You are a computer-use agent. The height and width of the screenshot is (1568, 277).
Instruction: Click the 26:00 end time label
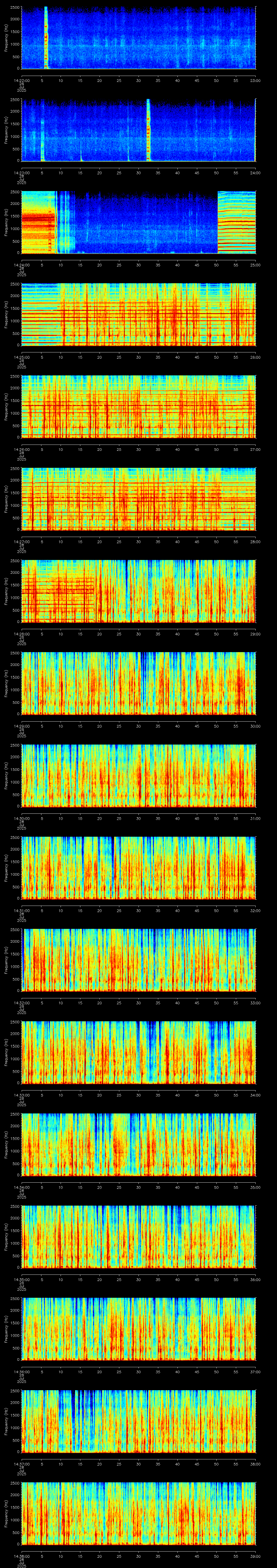click(255, 357)
